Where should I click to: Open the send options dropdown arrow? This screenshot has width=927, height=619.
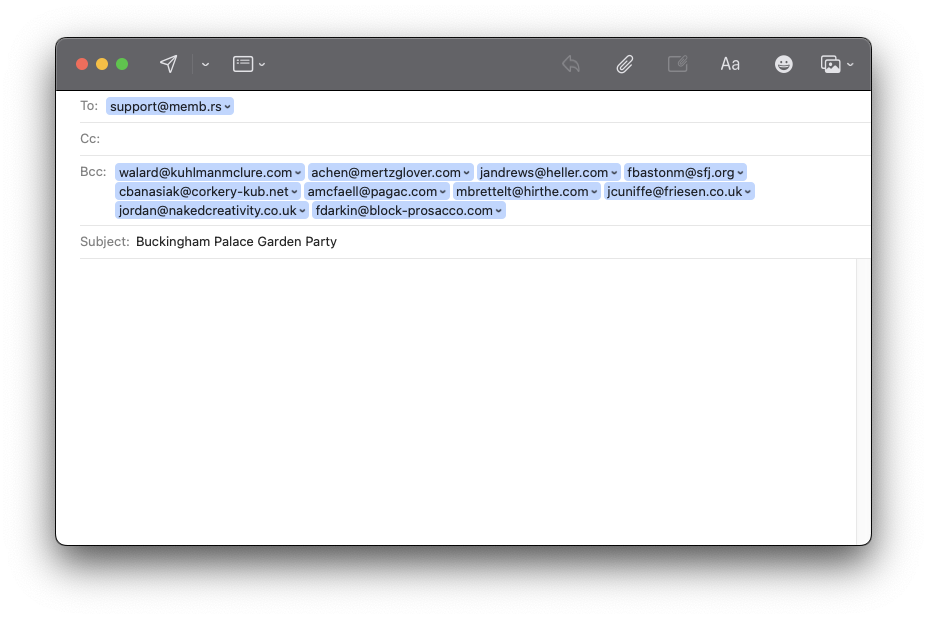click(x=205, y=64)
